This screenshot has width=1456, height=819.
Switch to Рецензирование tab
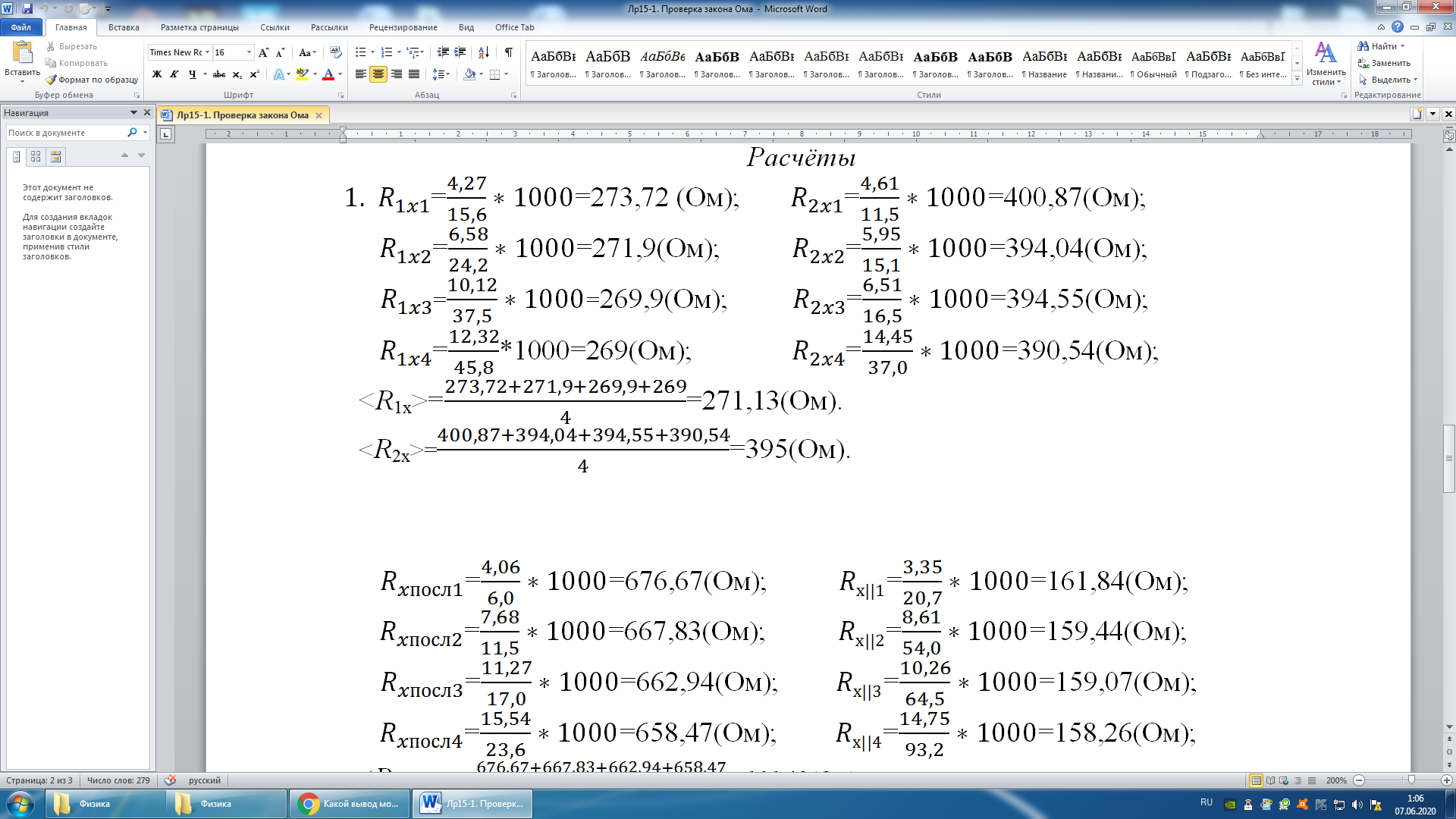403,27
